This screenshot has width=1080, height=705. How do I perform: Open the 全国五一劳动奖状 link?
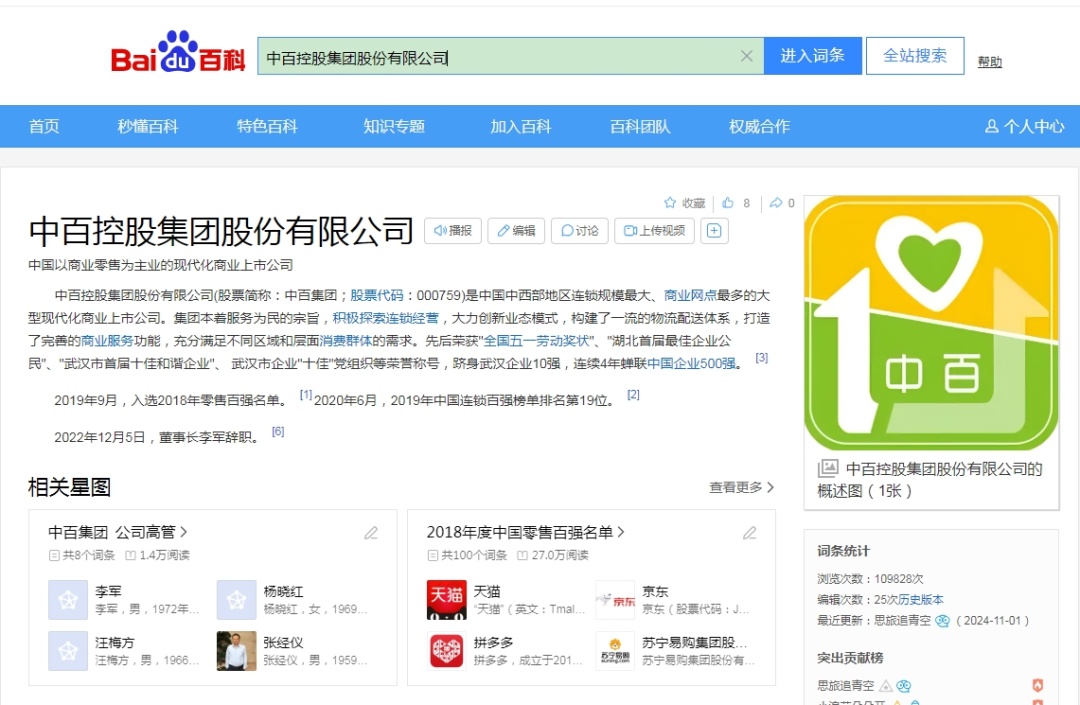pyautogui.click(x=537, y=341)
